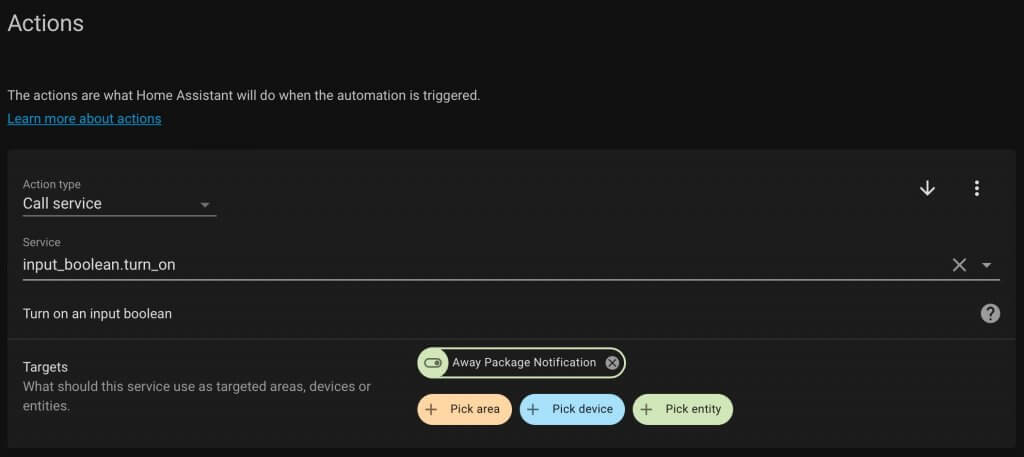Viewport: 1024px width, 457px height.
Task: Click the Pick entity label
Action: (x=693, y=409)
